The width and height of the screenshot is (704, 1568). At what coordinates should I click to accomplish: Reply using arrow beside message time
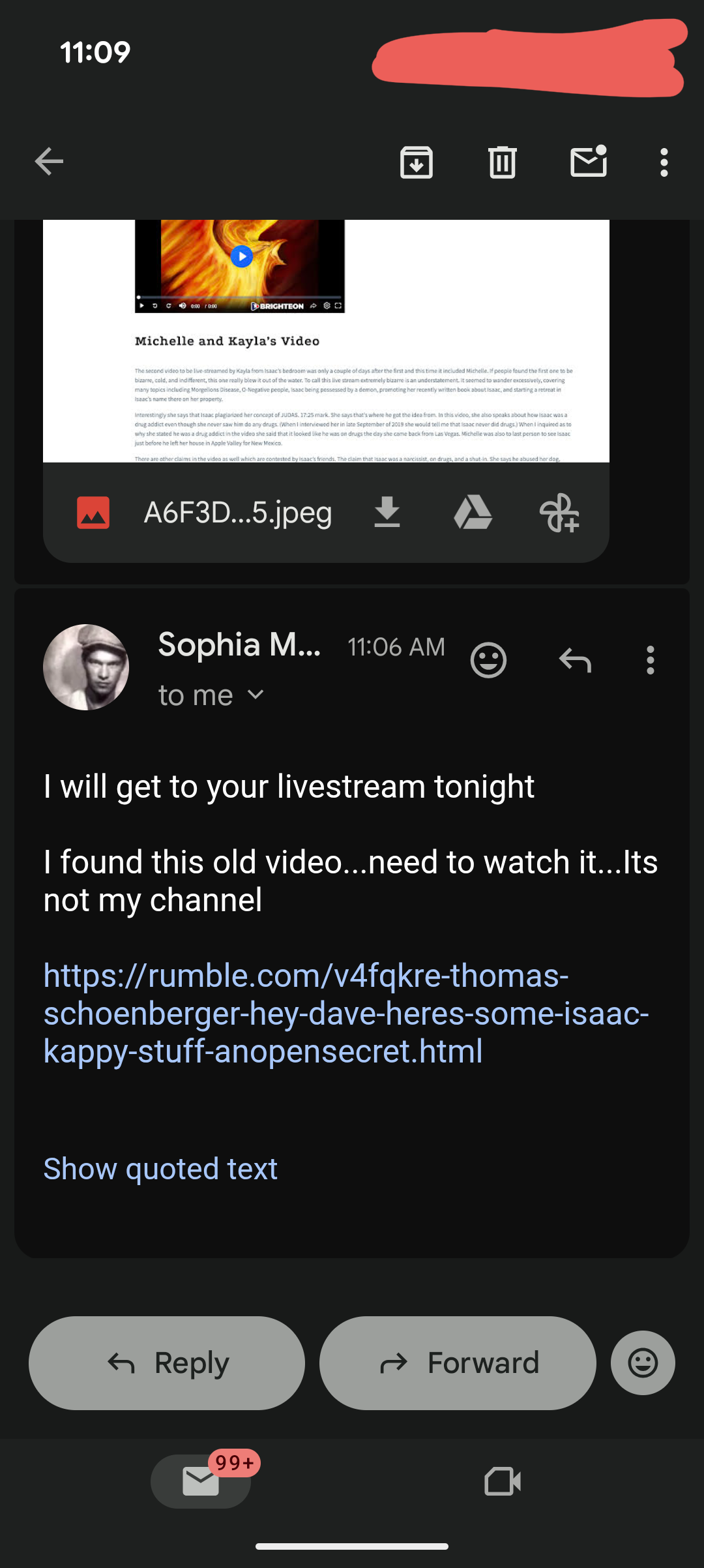coord(575,660)
